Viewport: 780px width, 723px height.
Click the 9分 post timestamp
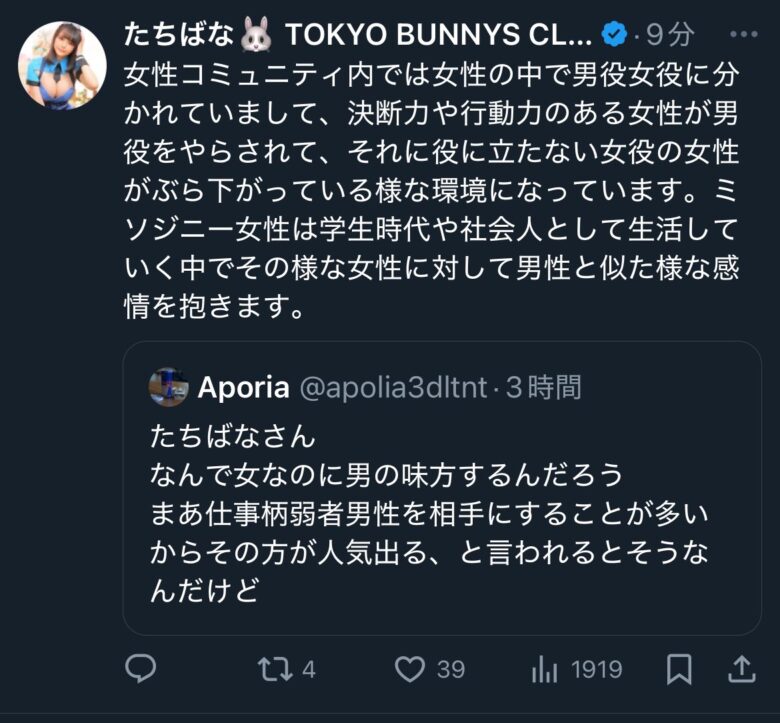point(670,36)
